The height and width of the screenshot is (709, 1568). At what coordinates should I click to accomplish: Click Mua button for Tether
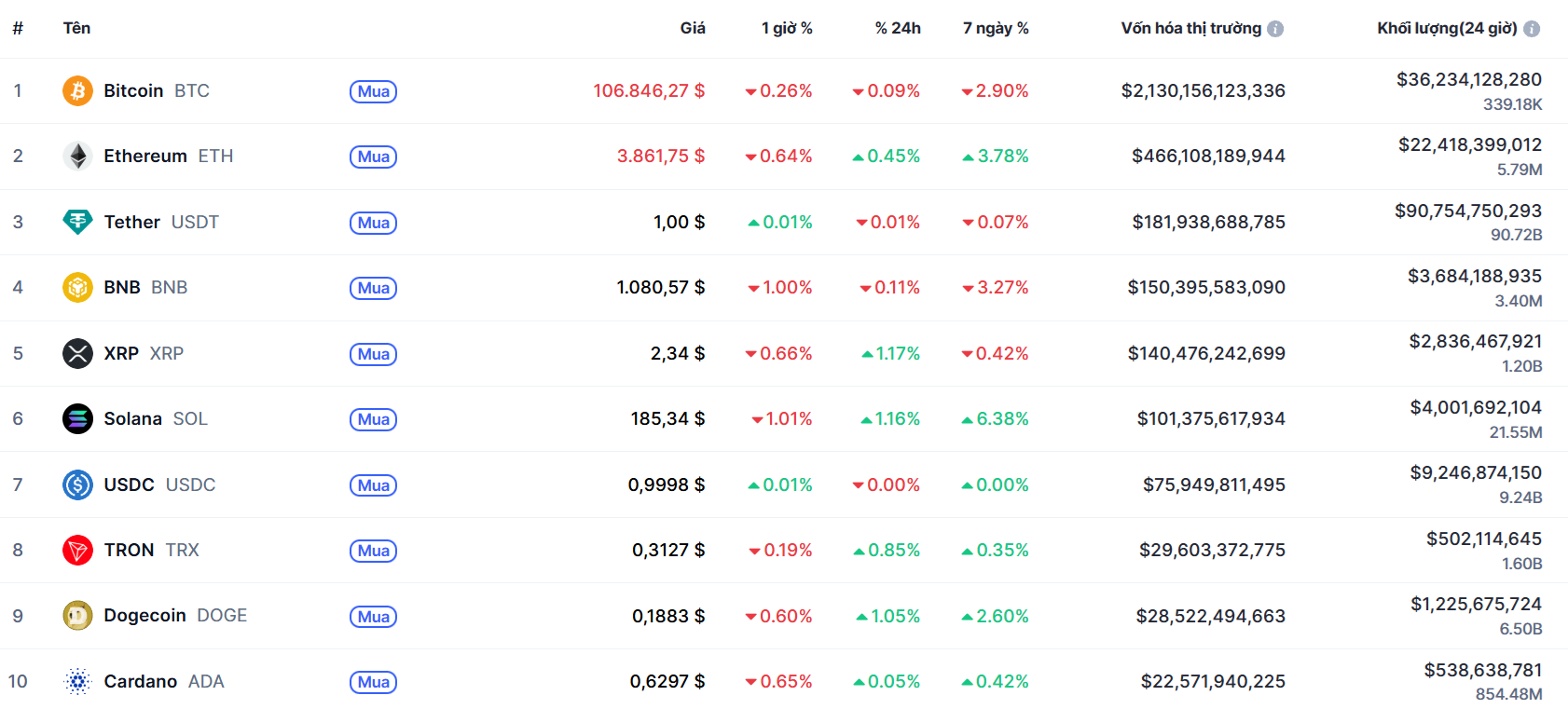click(x=373, y=223)
